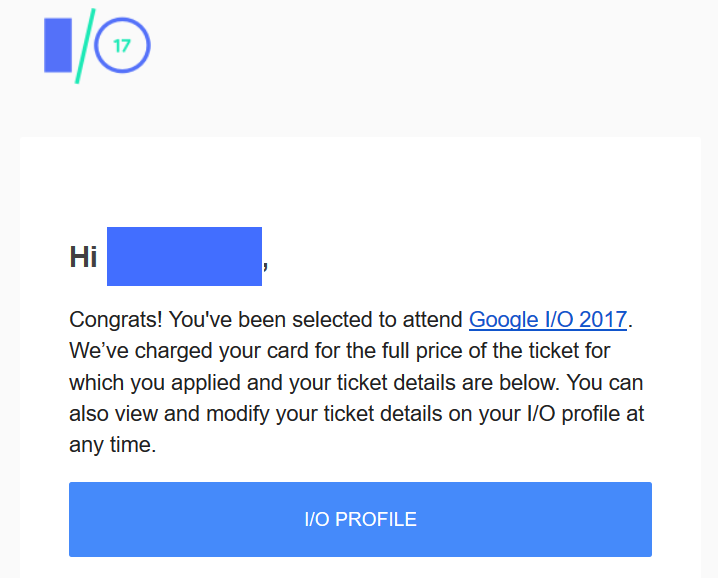Click the word "attend" before the link
Image resolution: width=718 pixels, height=578 pixels.
pyautogui.click(x=433, y=320)
